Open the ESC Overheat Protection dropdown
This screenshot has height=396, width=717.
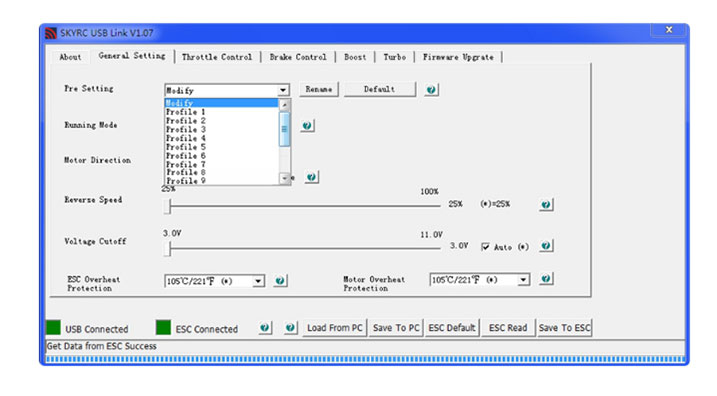pos(258,281)
